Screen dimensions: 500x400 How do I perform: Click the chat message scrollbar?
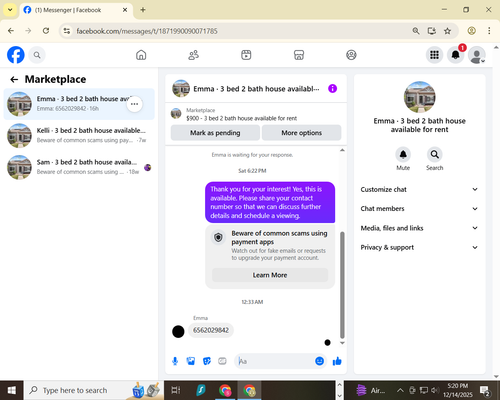coord(342,285)
